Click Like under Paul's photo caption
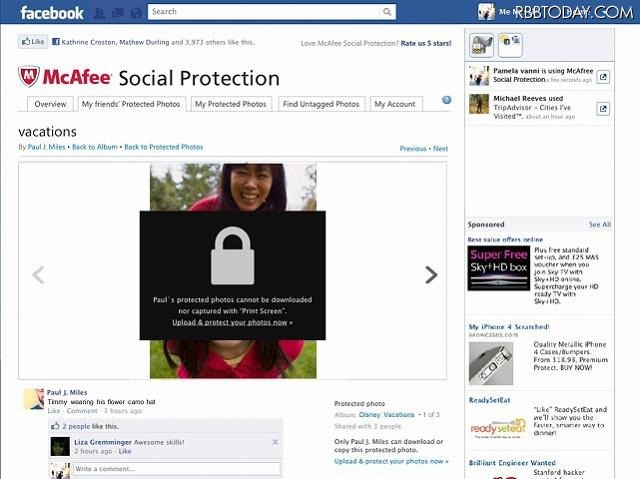640x479 pixels. click(54, 411)
